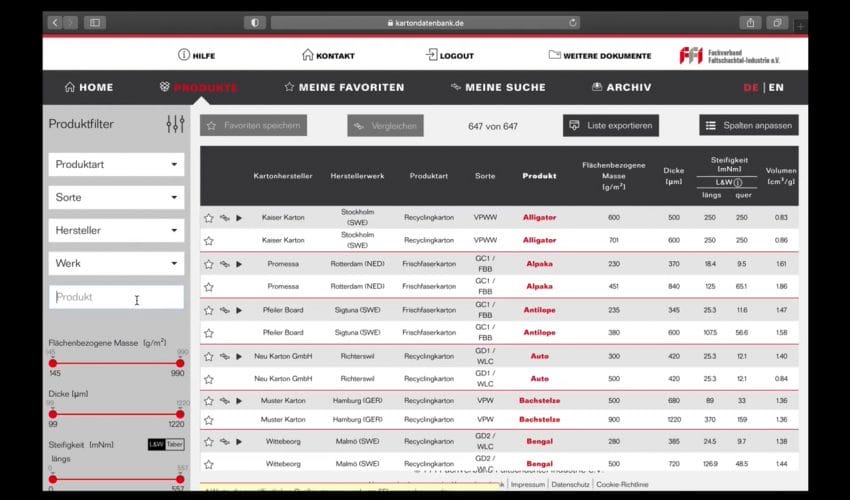Screen dimensions: 850x500
Task: Click maximum handle of Dicke slider
Action: point(180,414)
